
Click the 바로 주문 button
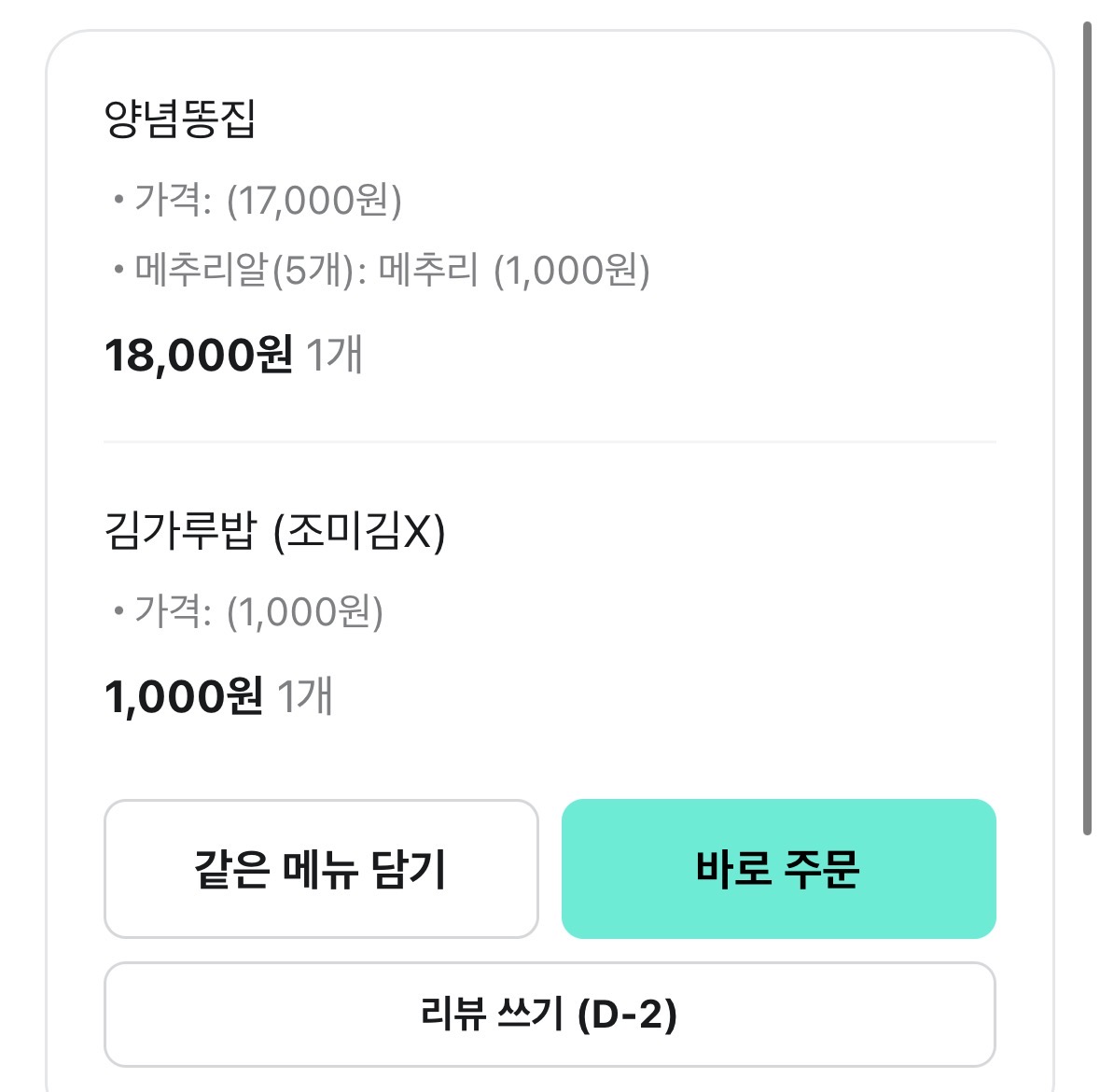(778, 869)
